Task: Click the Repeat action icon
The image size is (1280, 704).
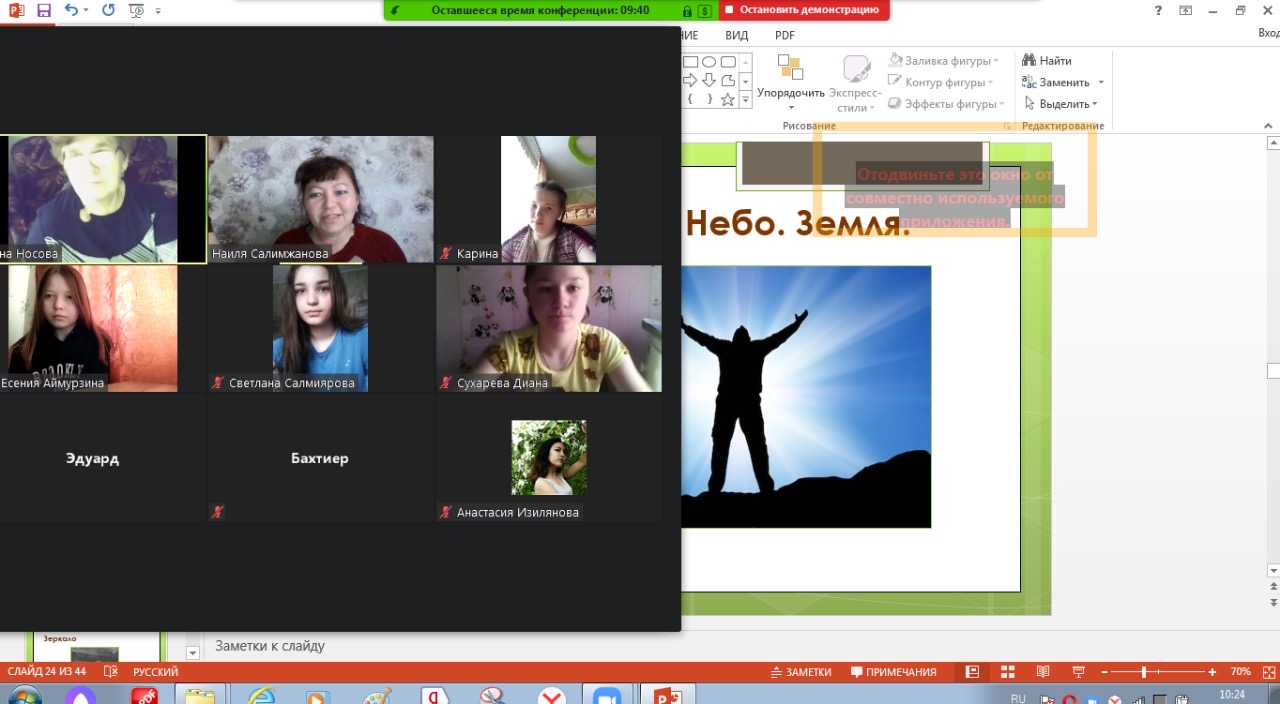Action: pyautogui.click(x=108, y=11)
